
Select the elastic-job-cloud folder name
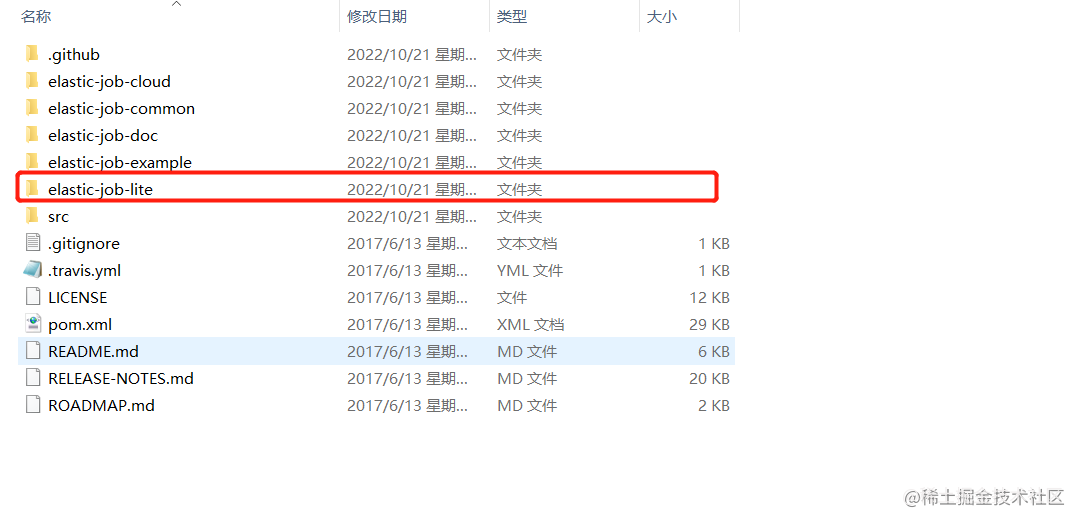point(109,81)
